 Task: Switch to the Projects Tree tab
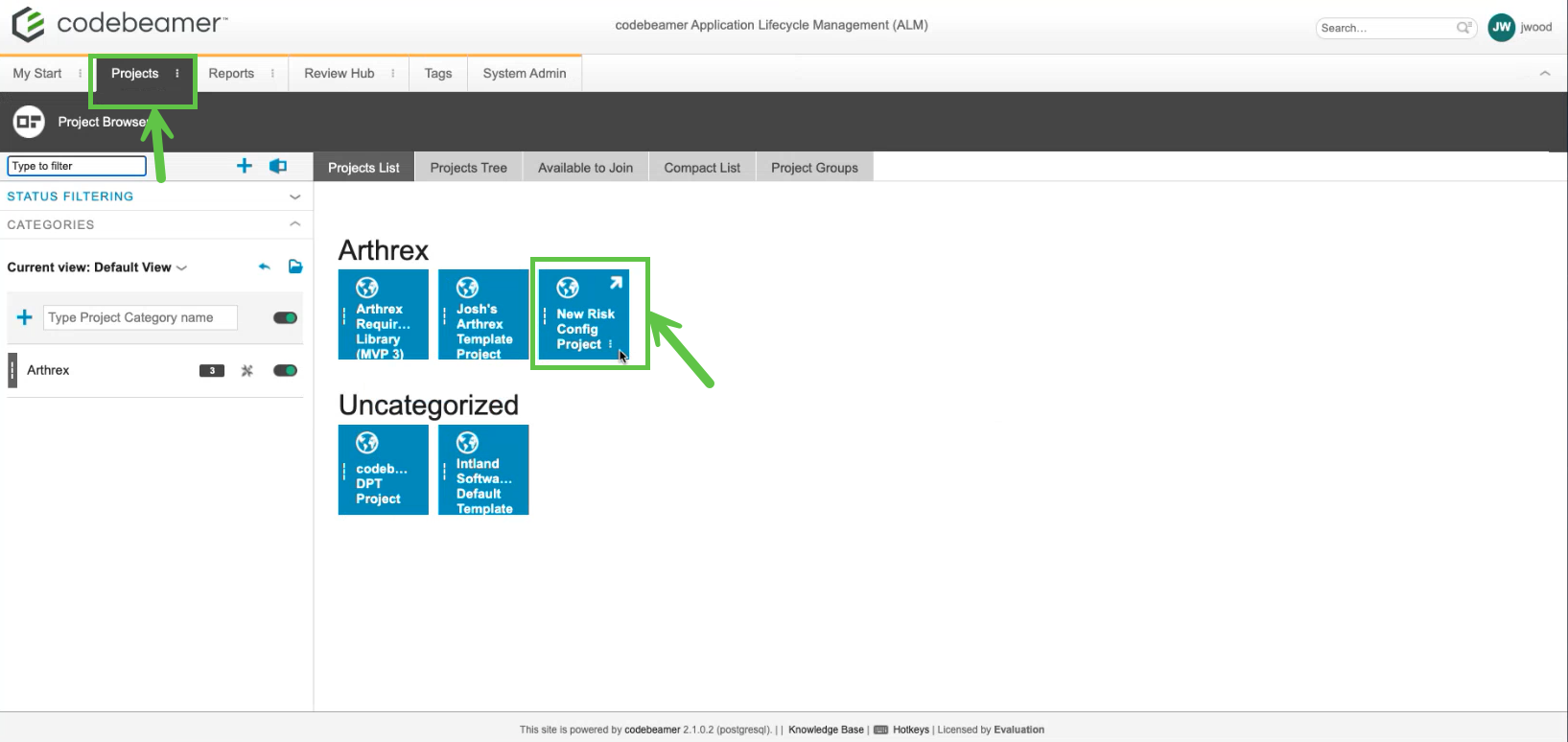click(x=468, y=168)
